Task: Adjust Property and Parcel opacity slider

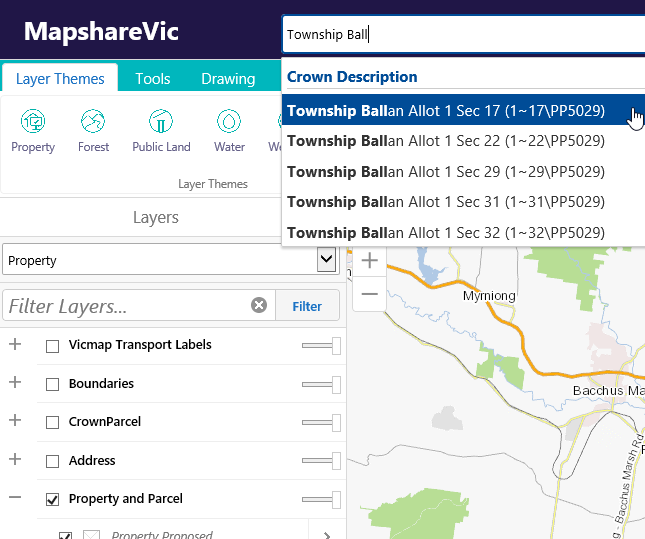Action: pos(321,499)
